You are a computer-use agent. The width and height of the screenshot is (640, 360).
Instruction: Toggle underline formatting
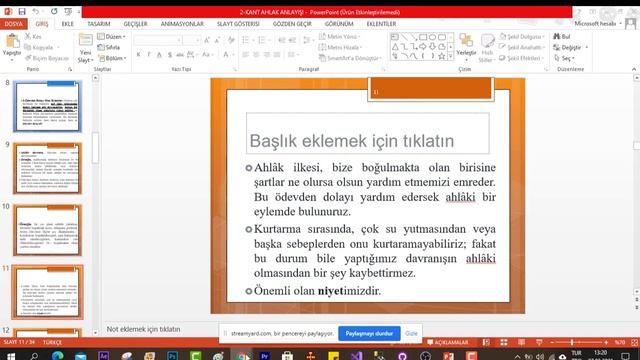click(x=159, y=55)
